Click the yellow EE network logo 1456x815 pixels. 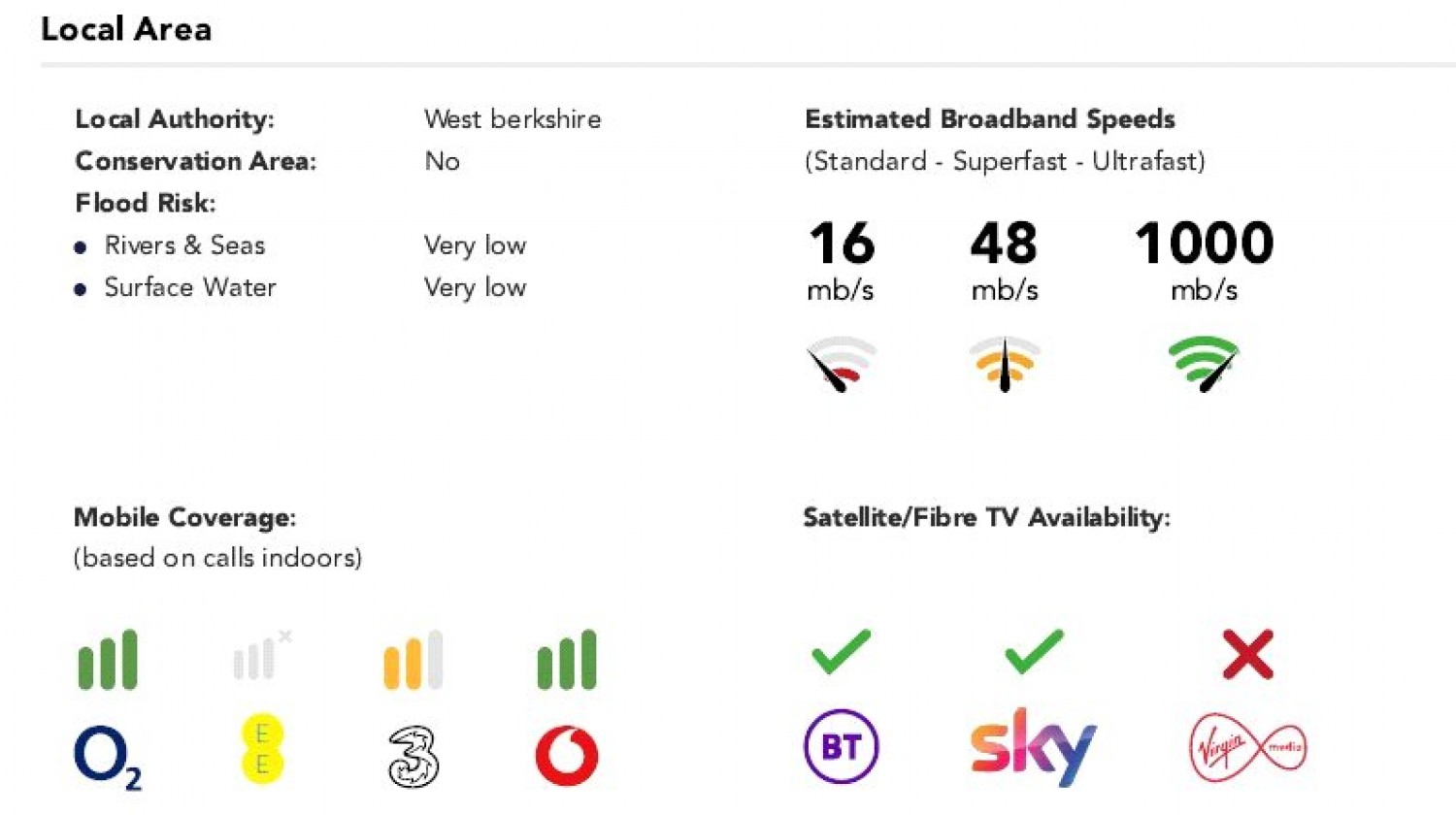[262, 749]
